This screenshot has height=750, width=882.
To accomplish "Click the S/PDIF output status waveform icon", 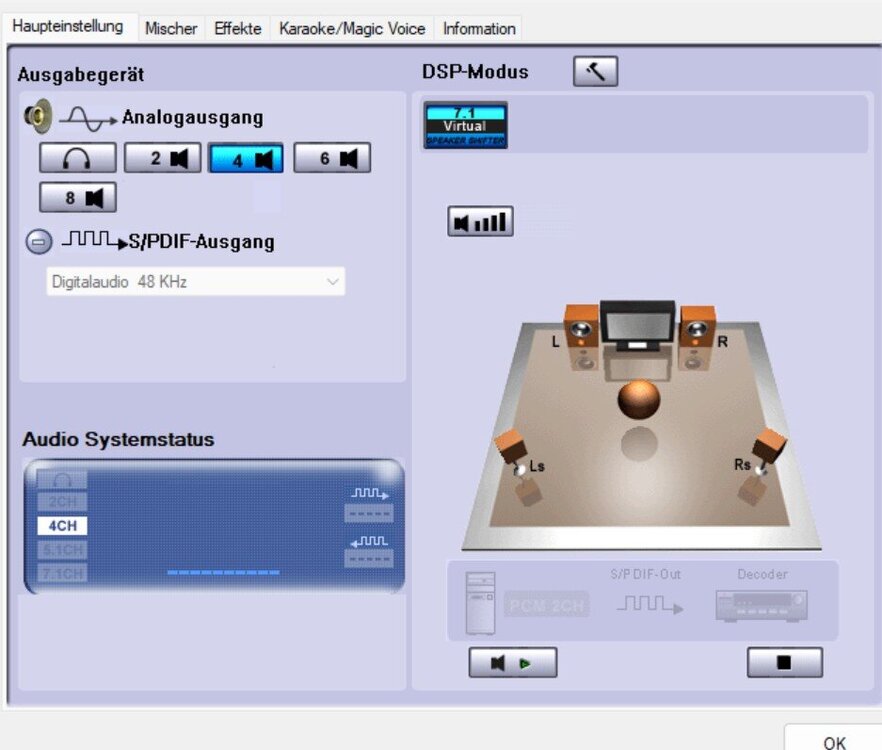I will [370, 493].
